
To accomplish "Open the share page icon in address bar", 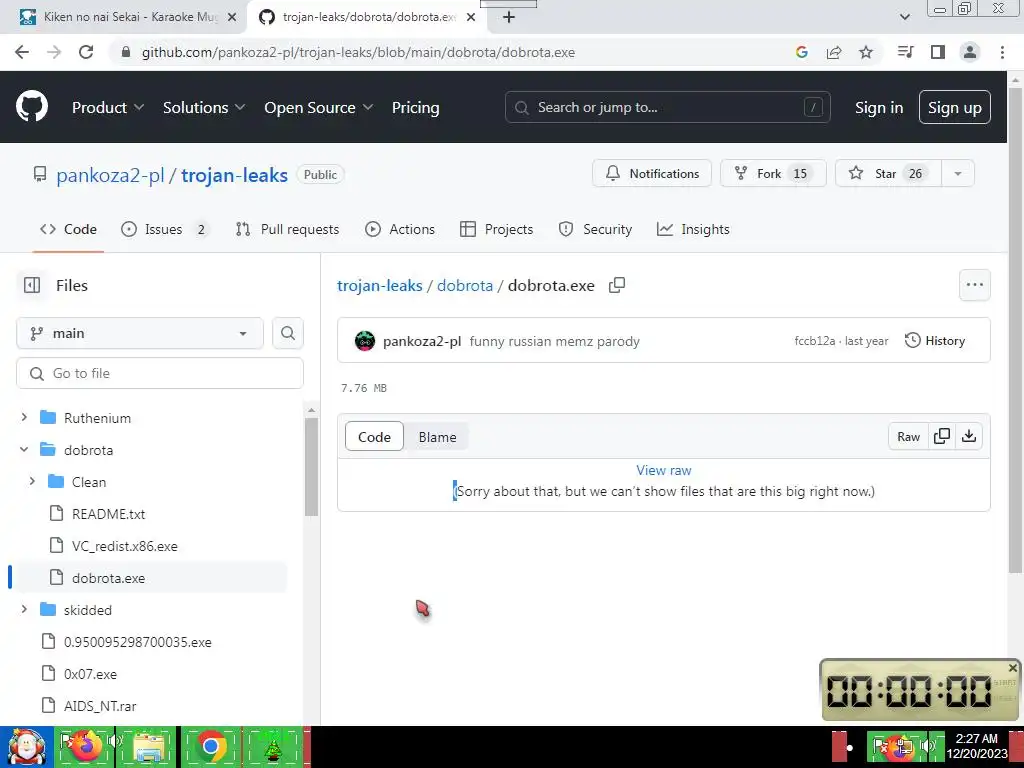I will coord(834,52).
